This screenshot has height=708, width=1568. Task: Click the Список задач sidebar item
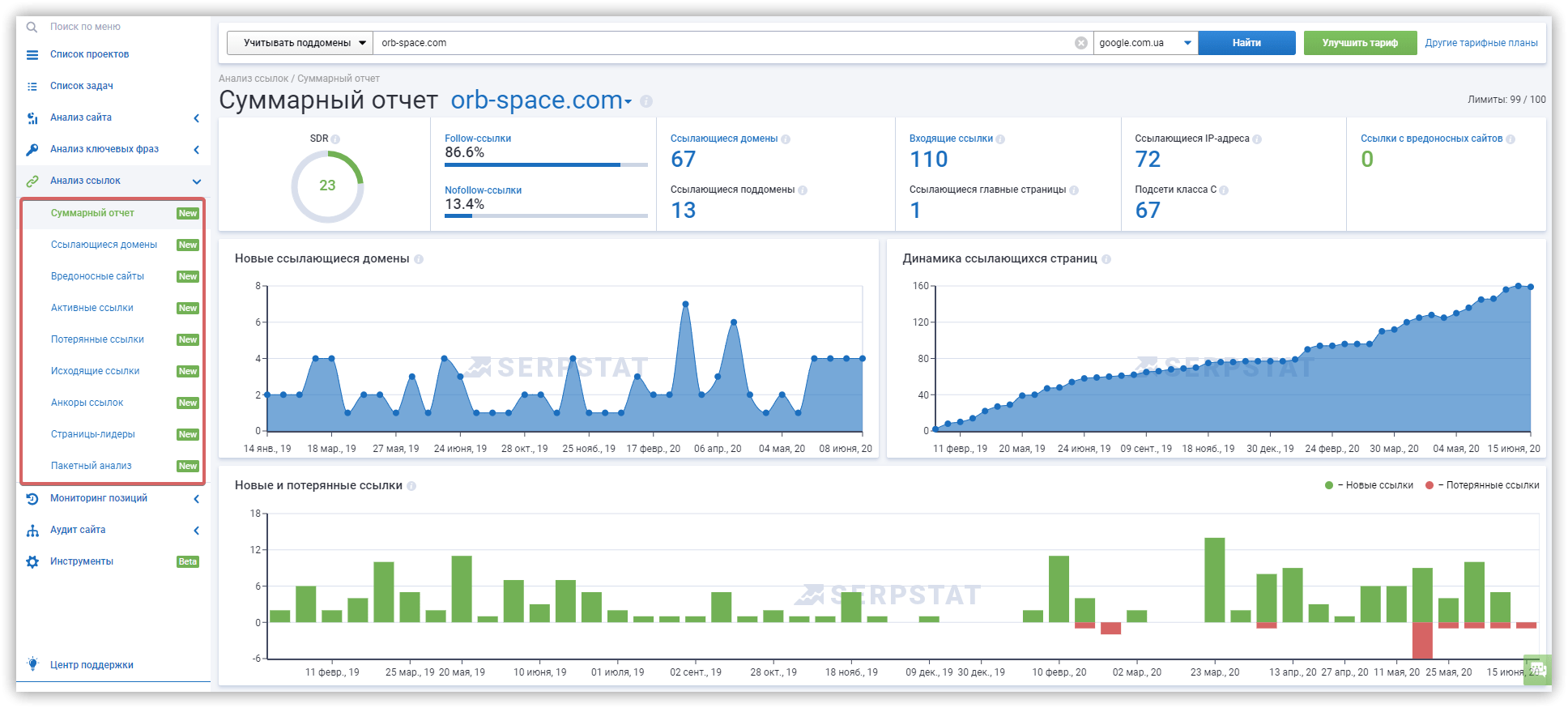pos(82,86)
